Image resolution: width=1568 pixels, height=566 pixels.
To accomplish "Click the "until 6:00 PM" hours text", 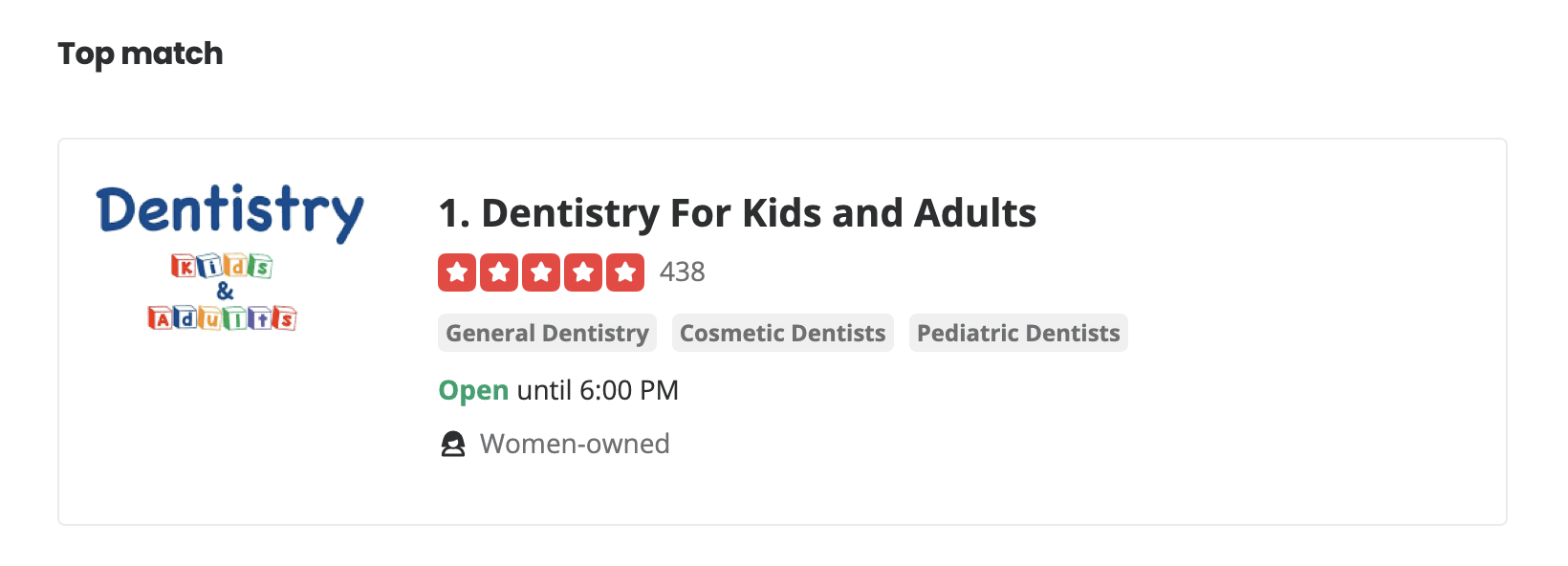I will pyautogui.click(x=598, y=390).
